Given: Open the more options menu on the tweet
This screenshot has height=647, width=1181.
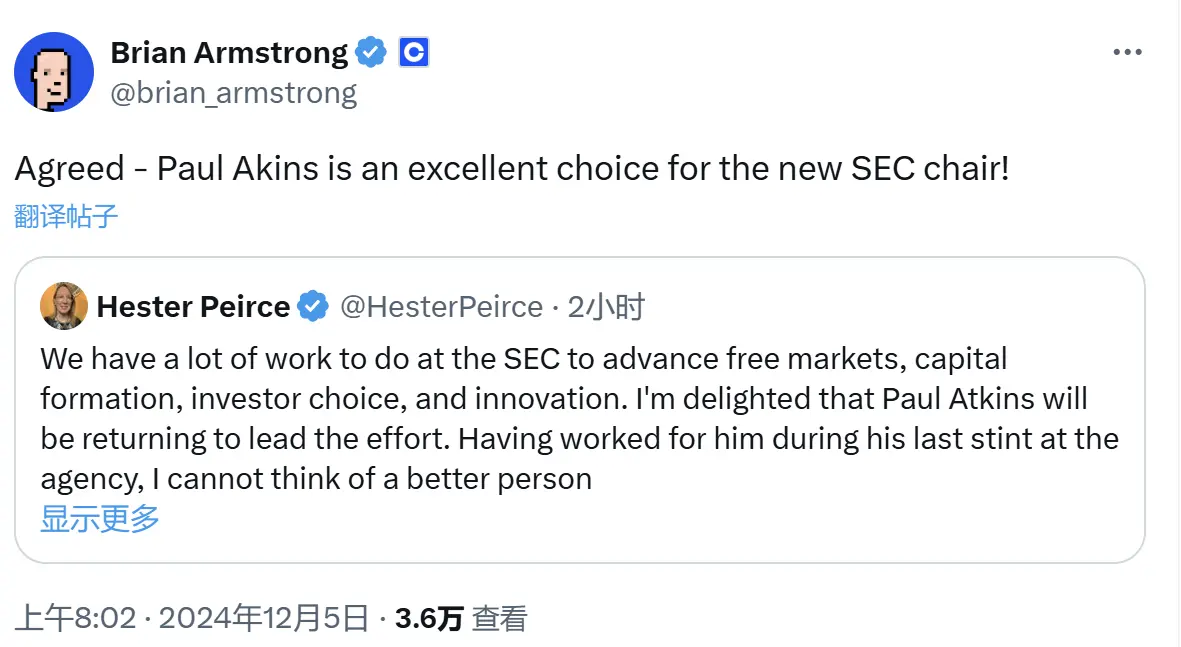Looking at the screenshot, I should [1128, 50].
